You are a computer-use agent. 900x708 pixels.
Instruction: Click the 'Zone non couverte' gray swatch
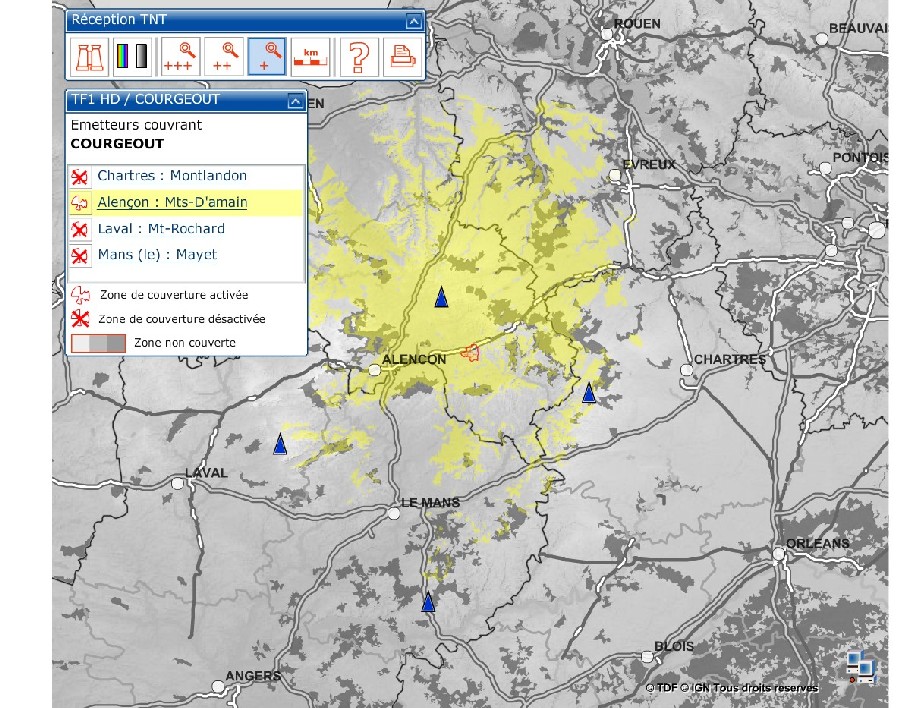(98, 343)
